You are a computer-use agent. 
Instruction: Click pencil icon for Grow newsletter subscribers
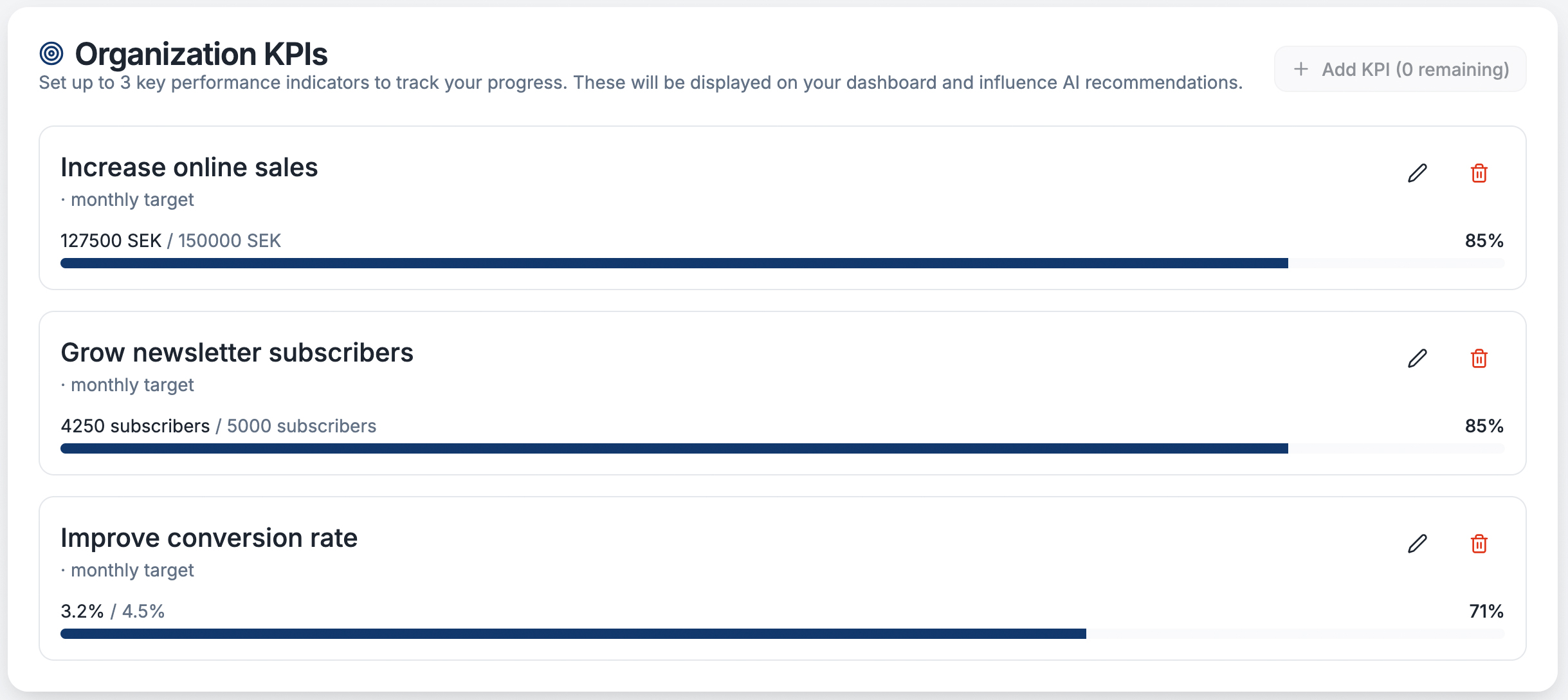tap(1417, 358)
